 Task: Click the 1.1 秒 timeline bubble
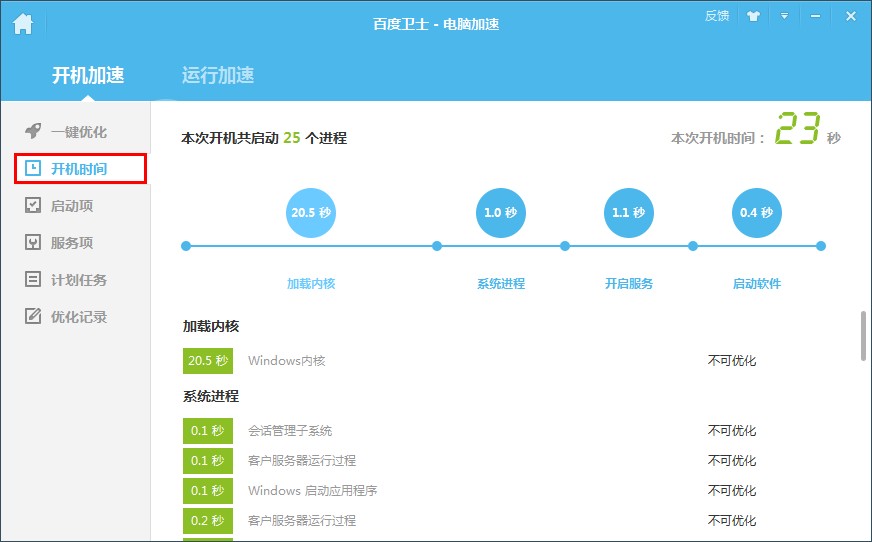click(628, 213)
